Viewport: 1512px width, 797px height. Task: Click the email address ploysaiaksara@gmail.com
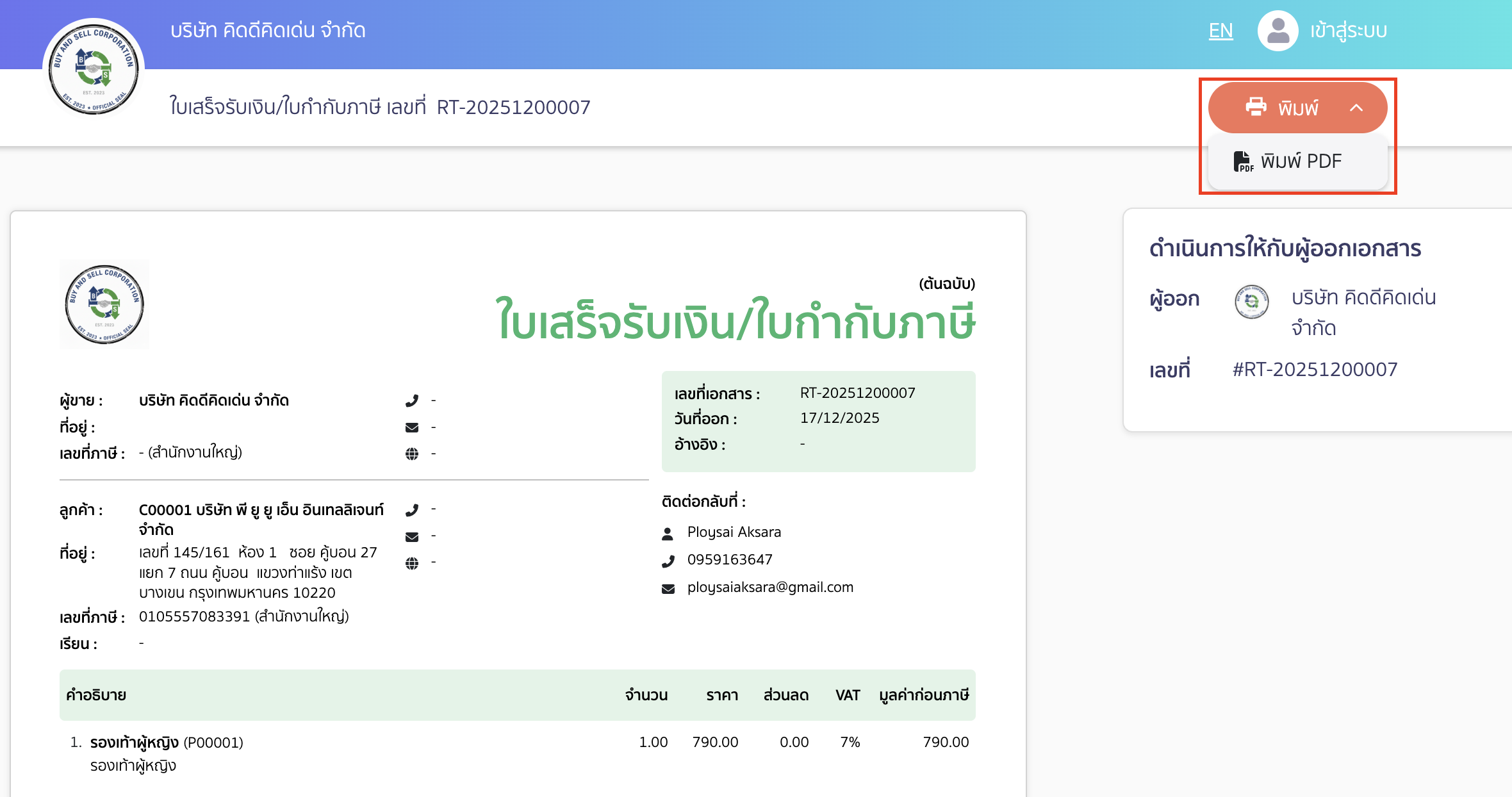tap(770, 587)
